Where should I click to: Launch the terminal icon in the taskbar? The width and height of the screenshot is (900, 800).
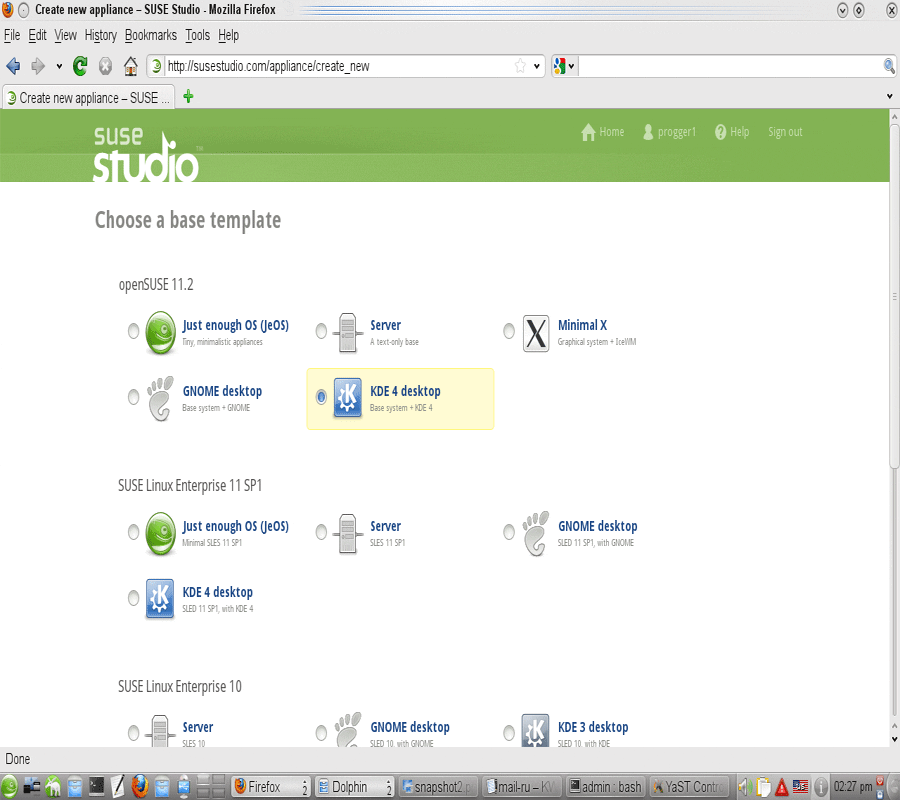click(96, 786)
